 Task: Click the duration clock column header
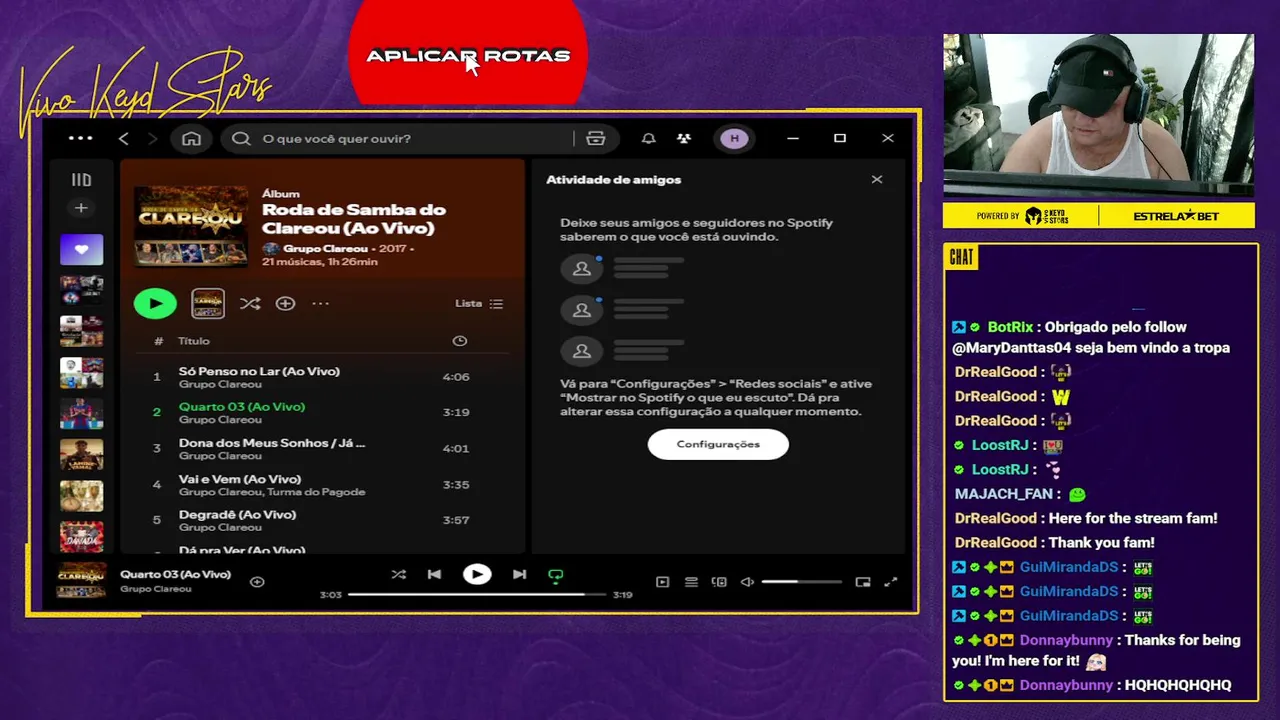tap(459, 341)
